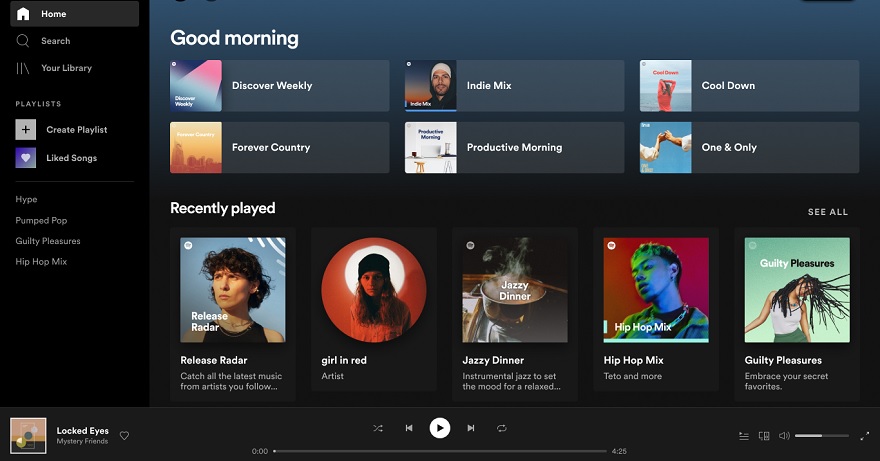Open the Jazzy Dinner card cover
880x461 pixels.
[515, 290]
